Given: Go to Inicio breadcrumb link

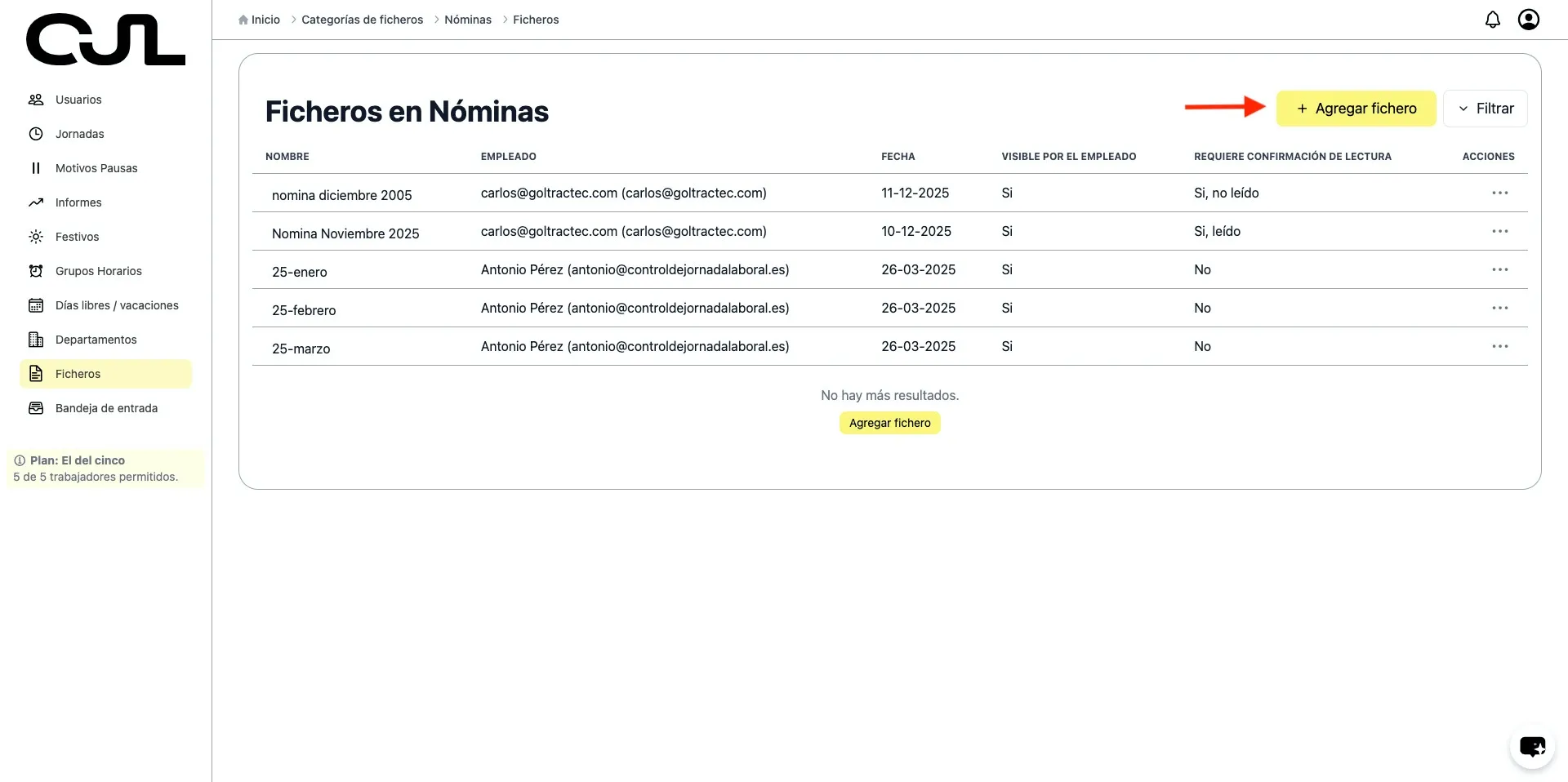Looking at the screenshot, I should tap(265, 20).
